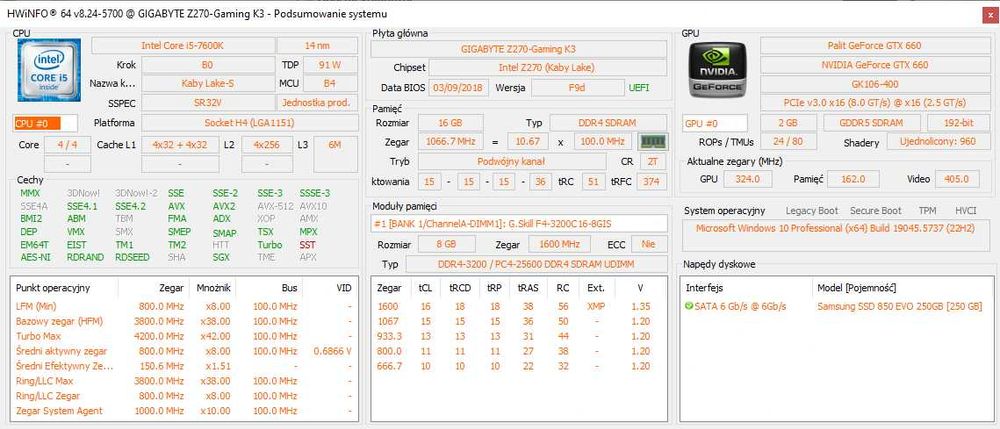Click the DDR4 SDRAM type field
1000x429 pixels.
click(608, 122)
